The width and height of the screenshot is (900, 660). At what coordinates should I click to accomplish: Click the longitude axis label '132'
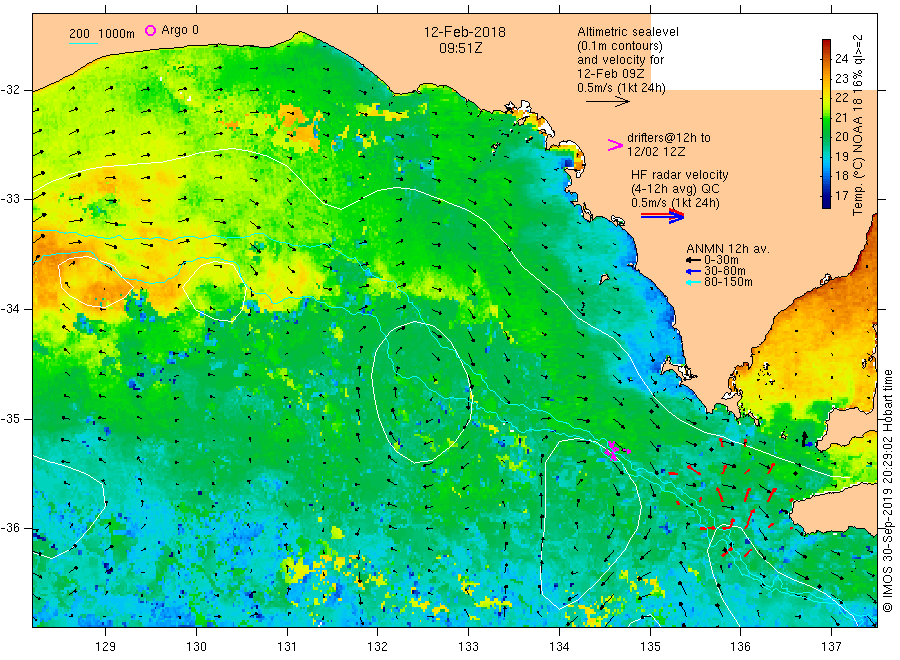pos(378,647)
